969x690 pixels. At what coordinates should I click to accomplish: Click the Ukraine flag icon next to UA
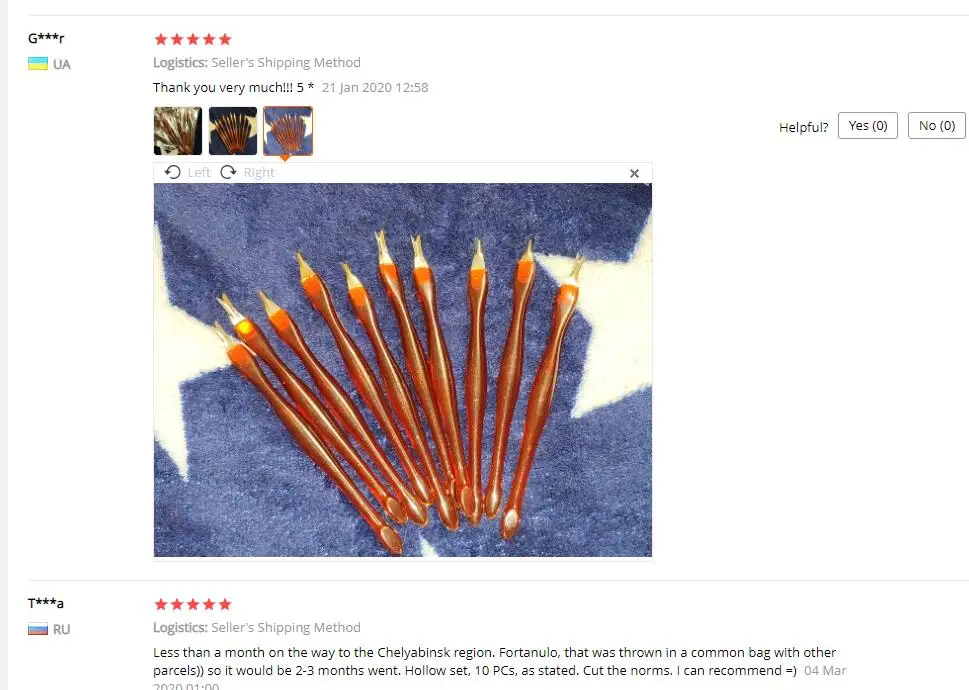pyautogui.click(x=38, y=64)
